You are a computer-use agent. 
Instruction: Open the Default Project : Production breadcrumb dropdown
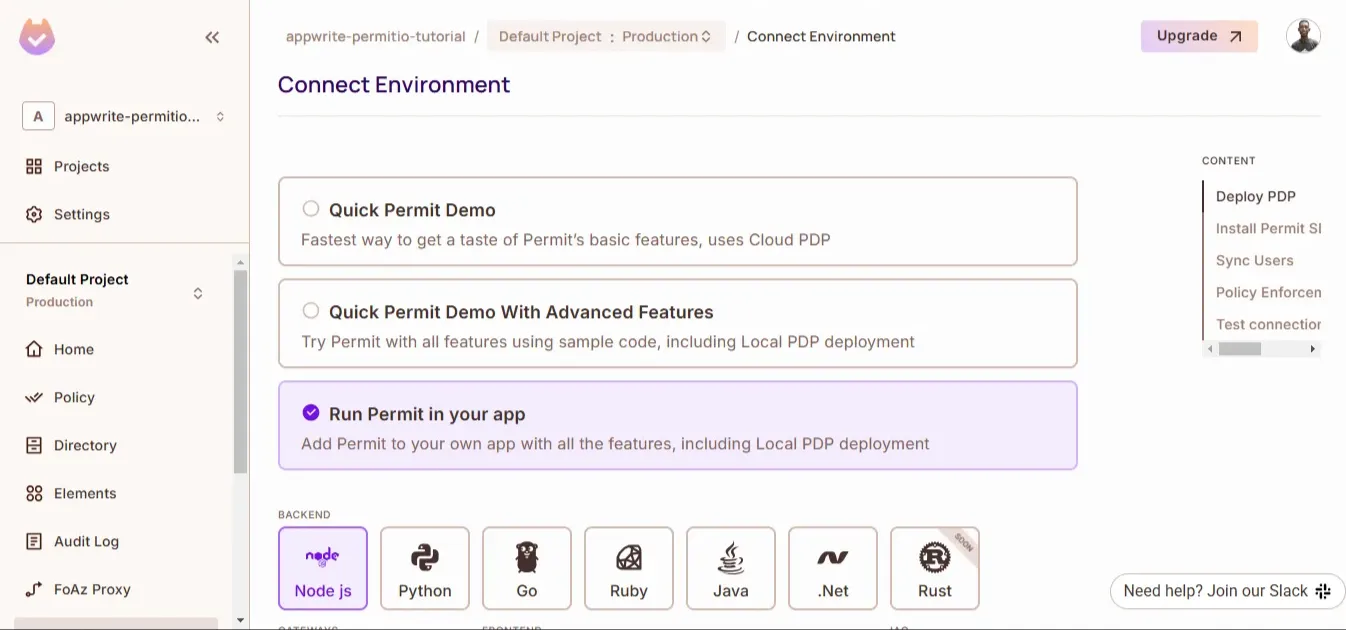click(x=606, y=36)
